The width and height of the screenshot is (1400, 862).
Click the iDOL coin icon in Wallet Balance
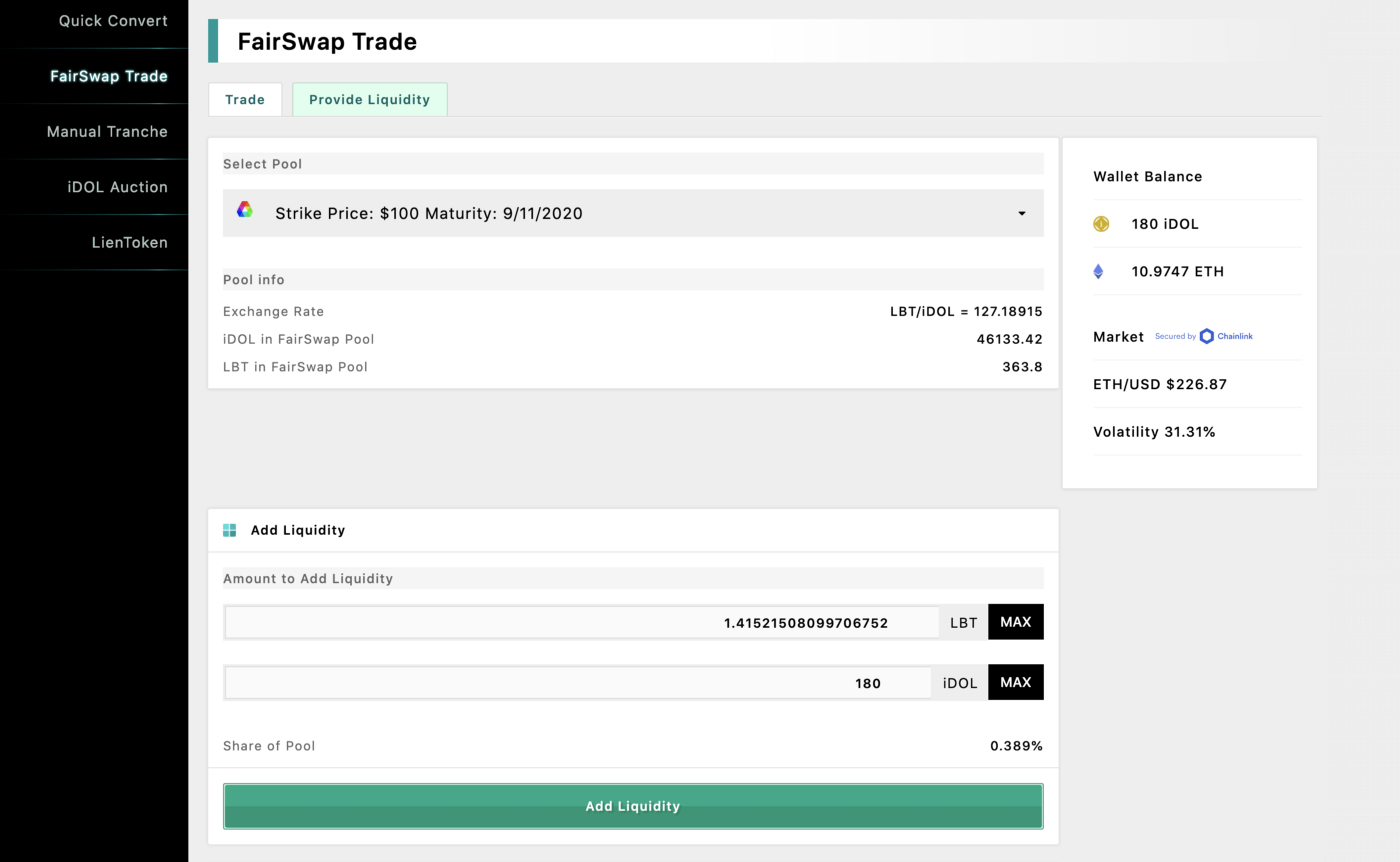pos(1101,224)
